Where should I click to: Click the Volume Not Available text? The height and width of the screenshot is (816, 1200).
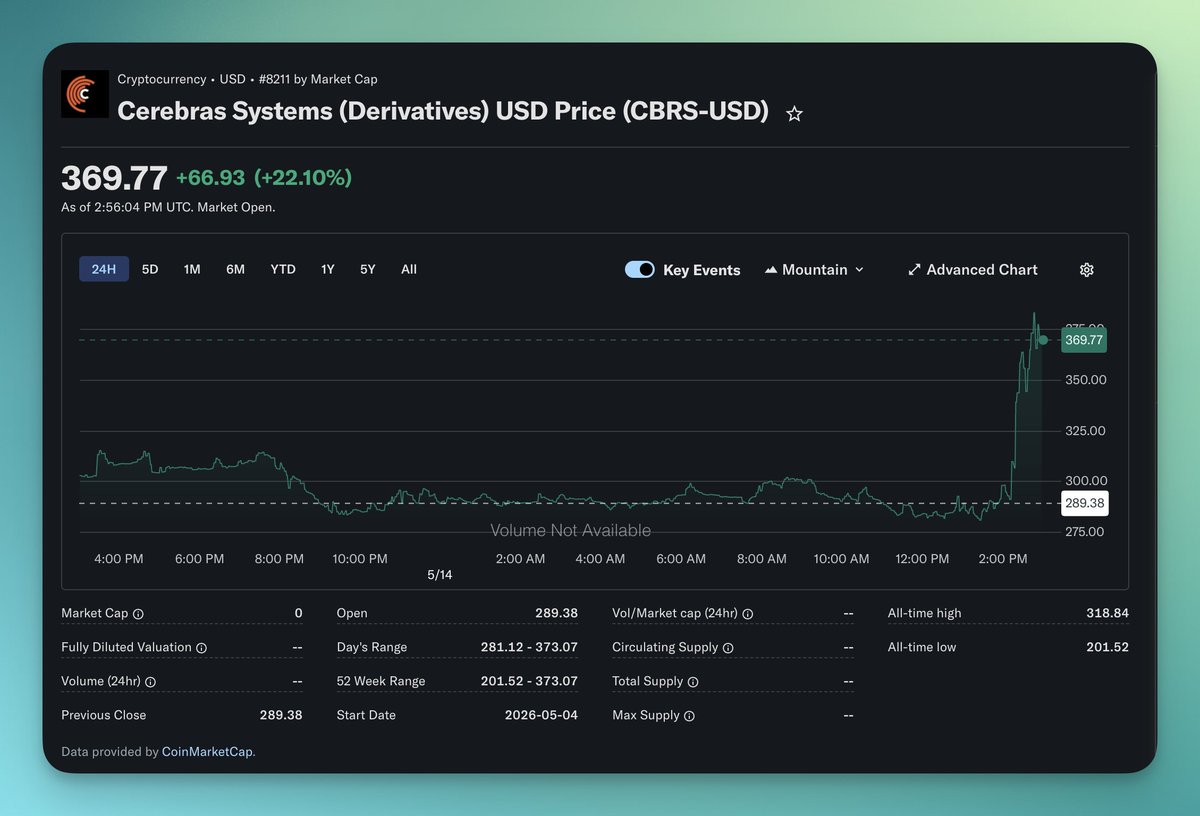(x=570, y=531)
